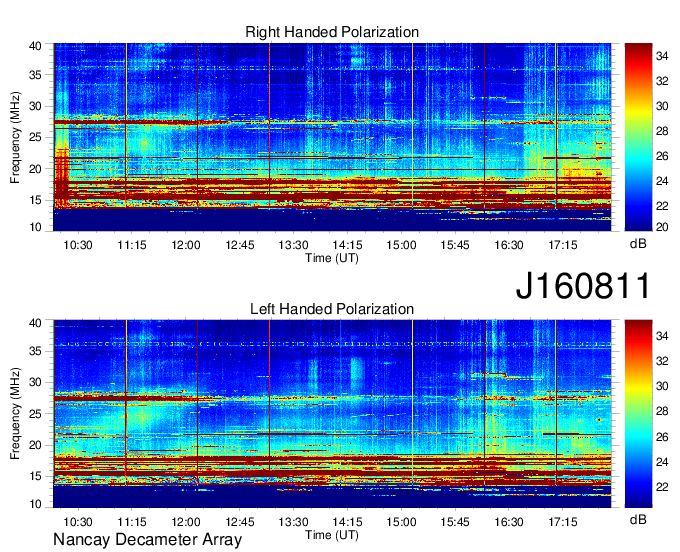The image size is (680, 552).
Task: Click the '12:45' tick on the bottom plot
Action: click(239, 522)
